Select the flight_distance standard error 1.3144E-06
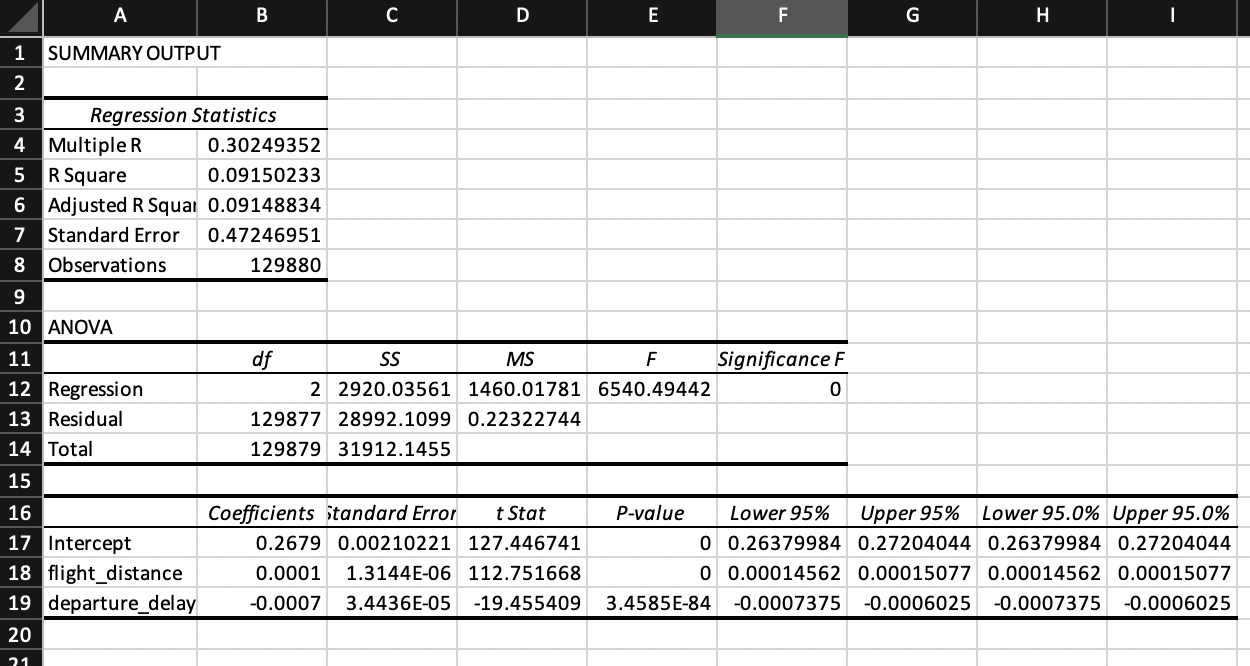The image size is (1250, 666). (392, 573)
